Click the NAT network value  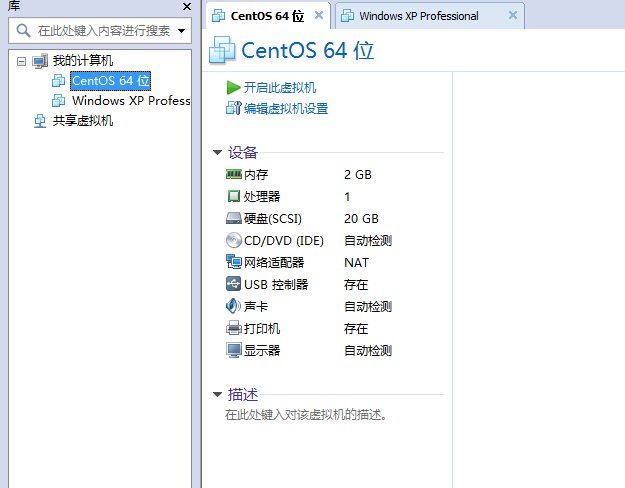pos(356,262)
